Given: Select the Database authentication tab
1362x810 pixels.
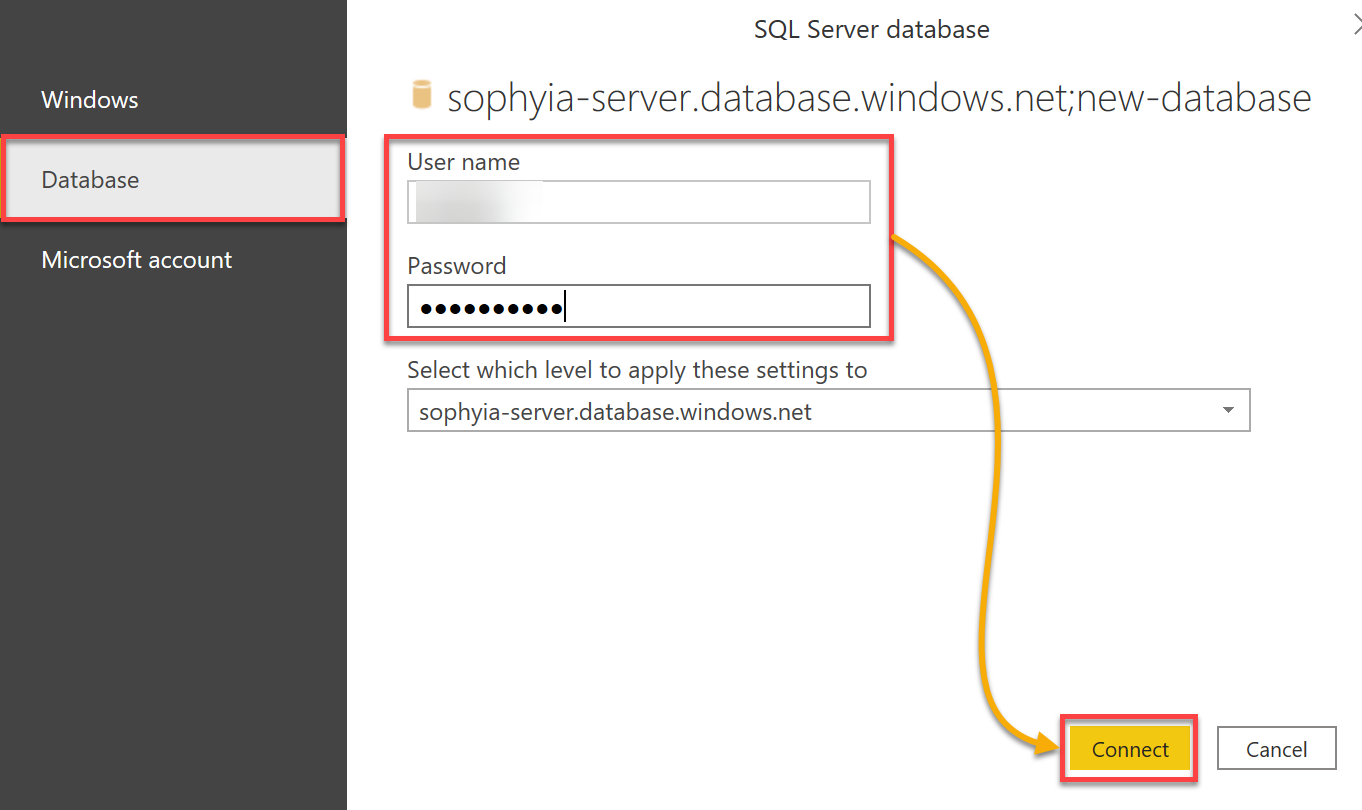Looking at the screenshot, I should point(173,180).
